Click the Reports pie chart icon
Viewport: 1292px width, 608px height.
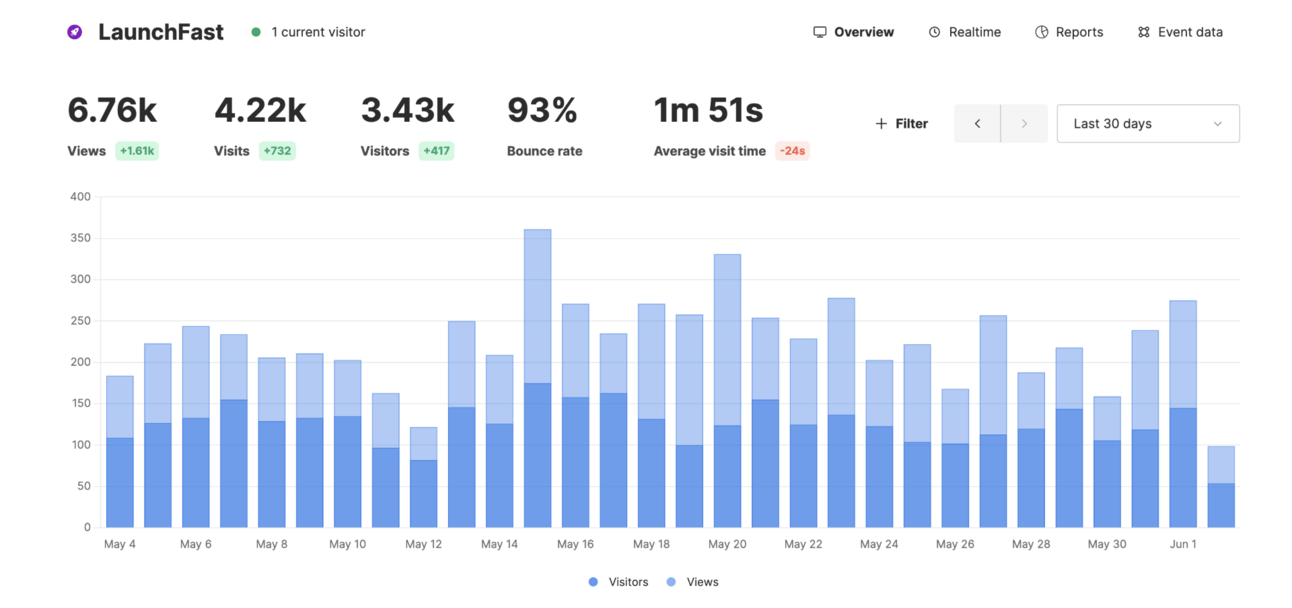point(1041,32)
